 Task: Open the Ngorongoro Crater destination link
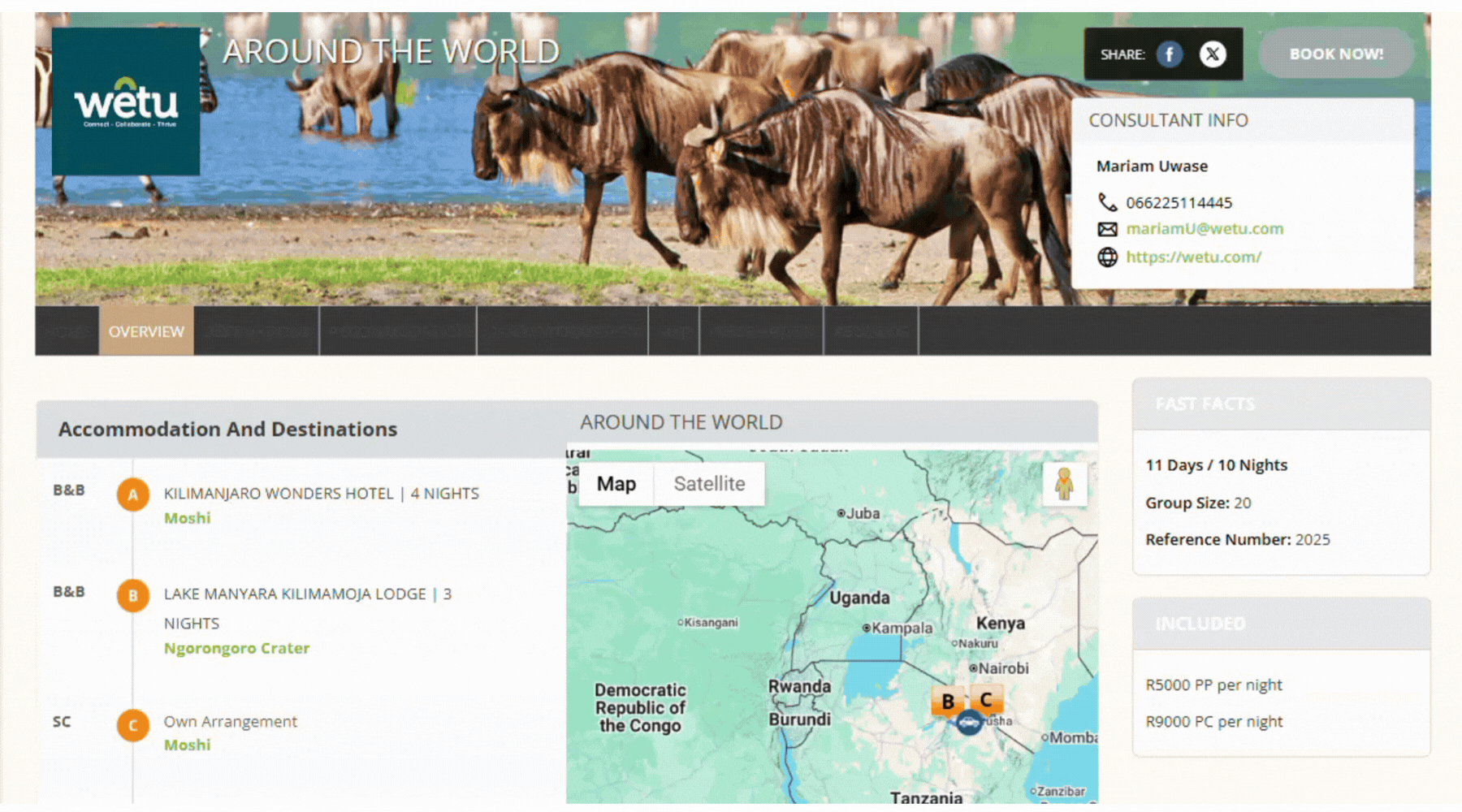236,648
